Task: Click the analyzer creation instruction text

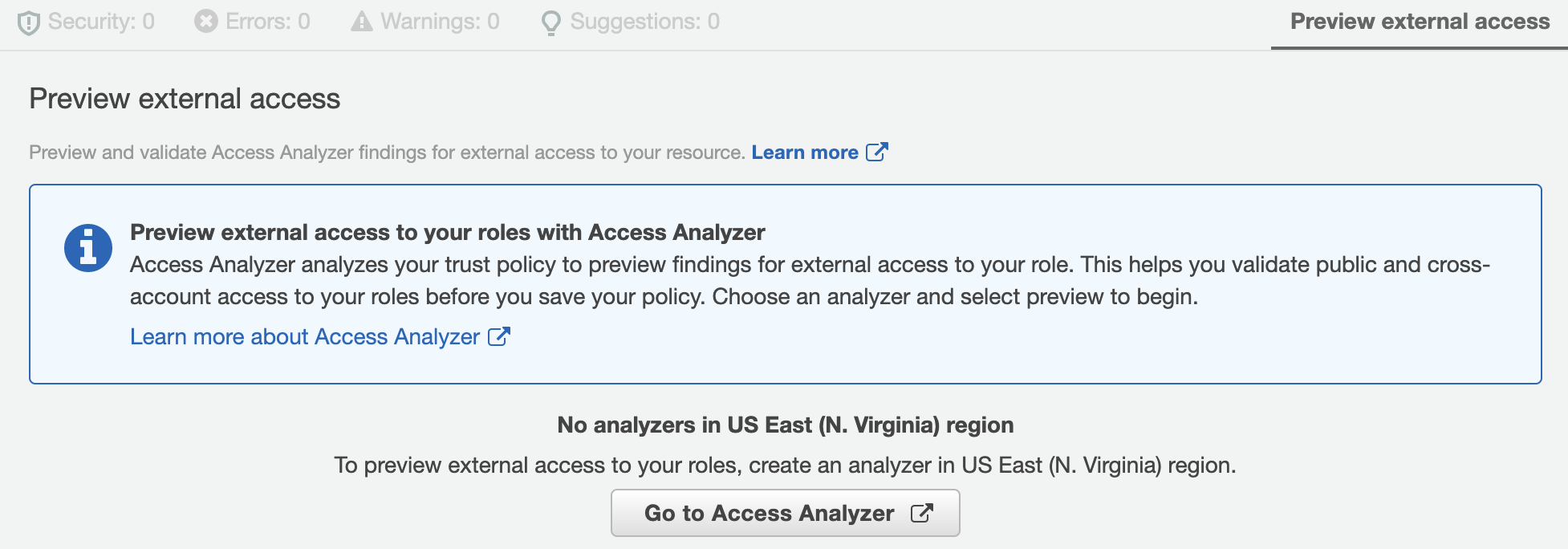Action: coord(785,462)
